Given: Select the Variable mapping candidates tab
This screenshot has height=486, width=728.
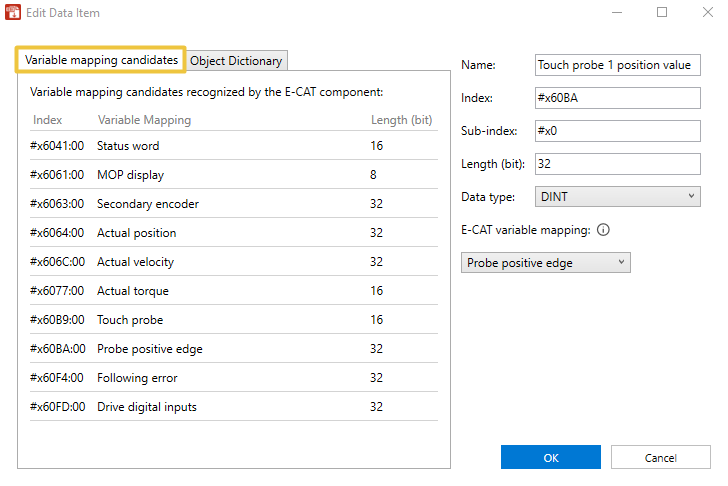Looking at the screenshot, I should click(101, 60).
